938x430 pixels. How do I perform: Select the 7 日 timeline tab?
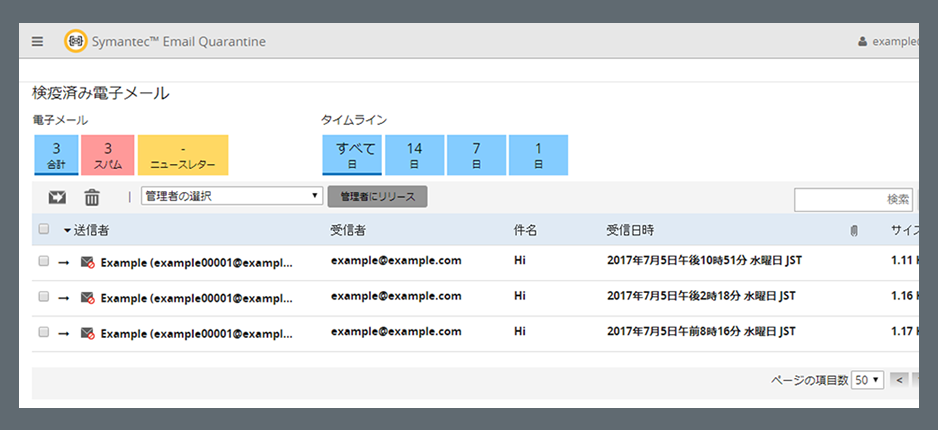pos(477,155)
